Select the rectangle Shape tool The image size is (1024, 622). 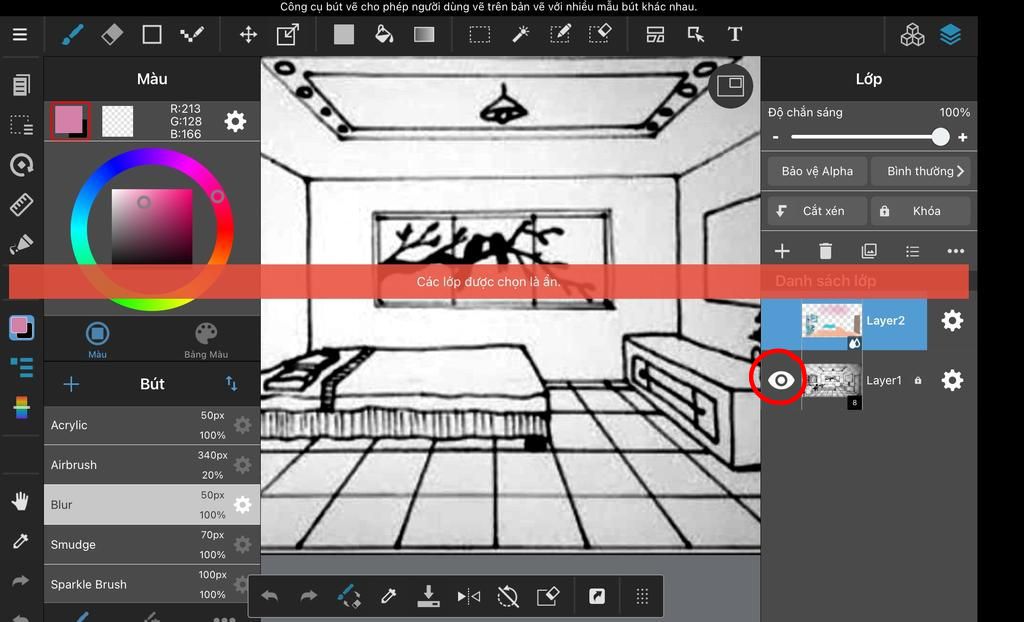tap(152, 35)
